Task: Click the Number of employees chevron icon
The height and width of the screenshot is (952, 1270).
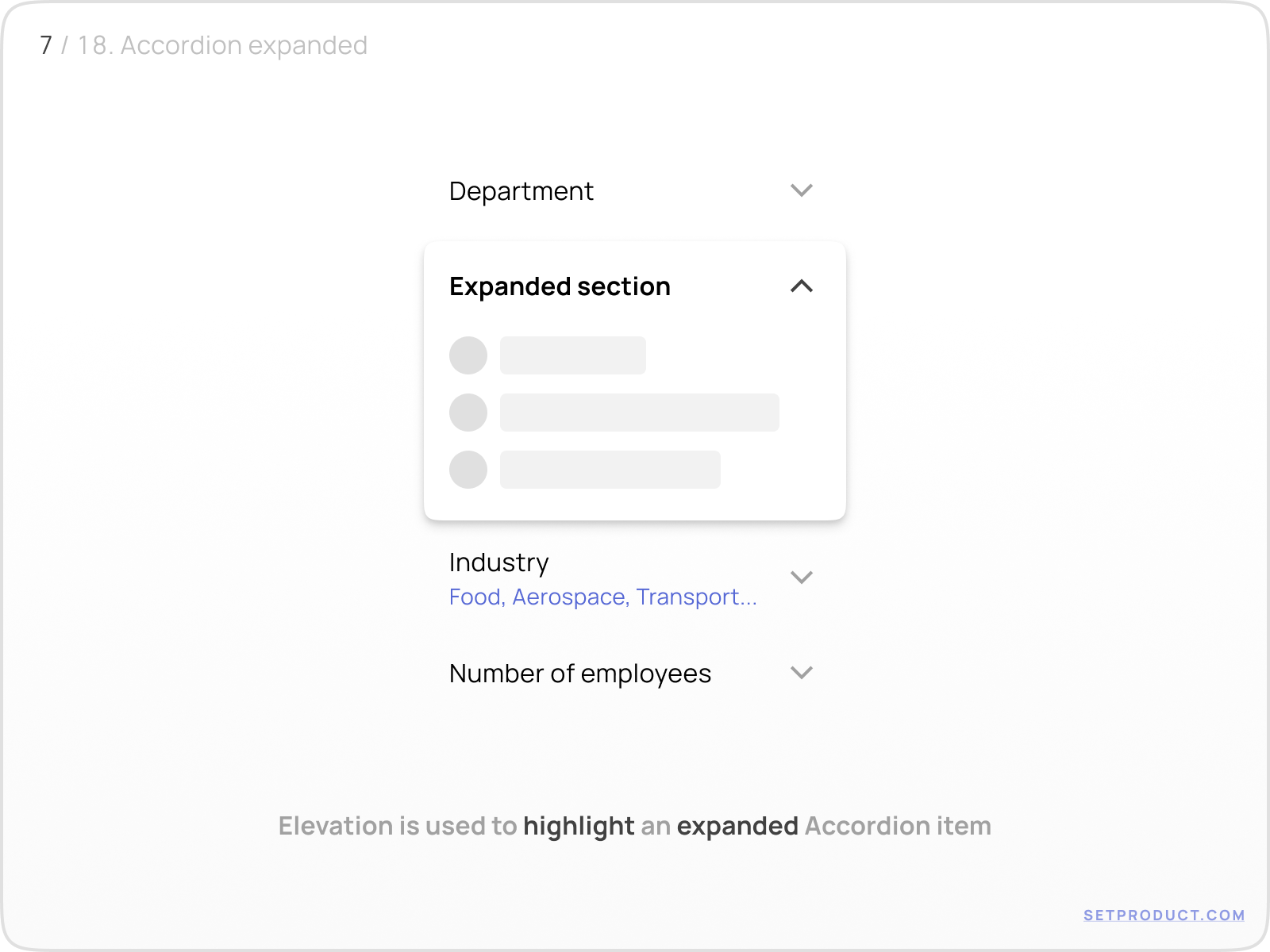Action: click(802, 672)
